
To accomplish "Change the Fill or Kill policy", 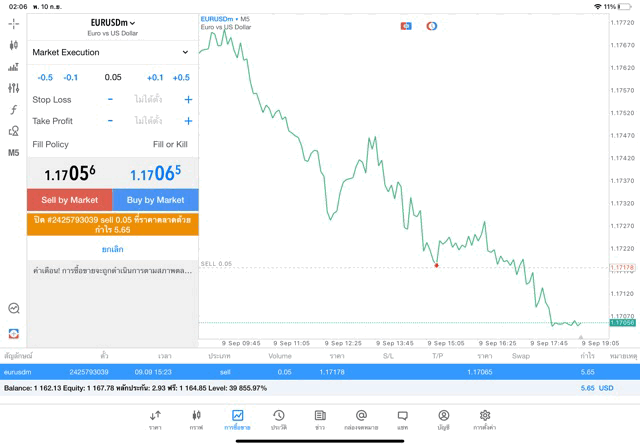I will (x=170, y=145).
